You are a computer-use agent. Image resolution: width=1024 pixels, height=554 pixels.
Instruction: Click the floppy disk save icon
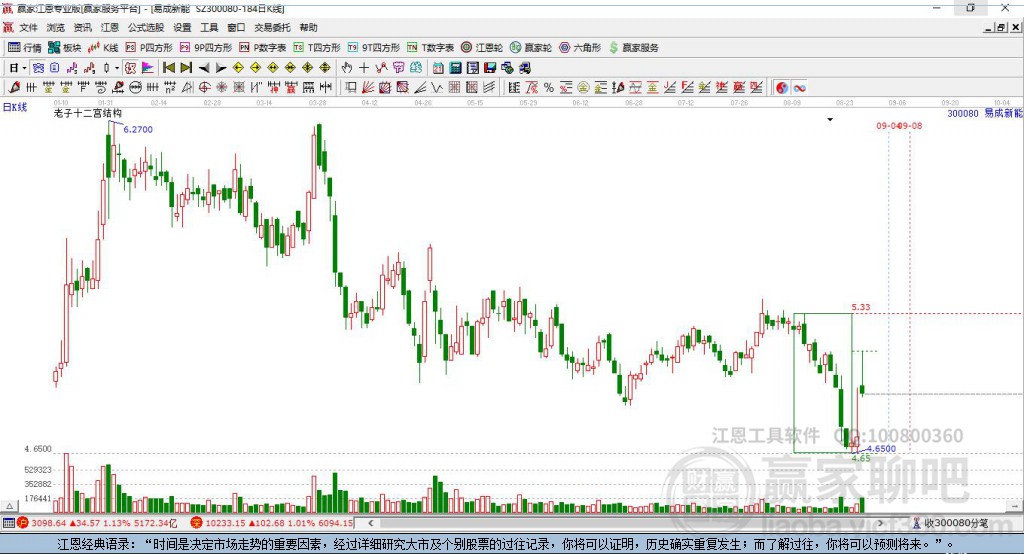coord(490,68)
